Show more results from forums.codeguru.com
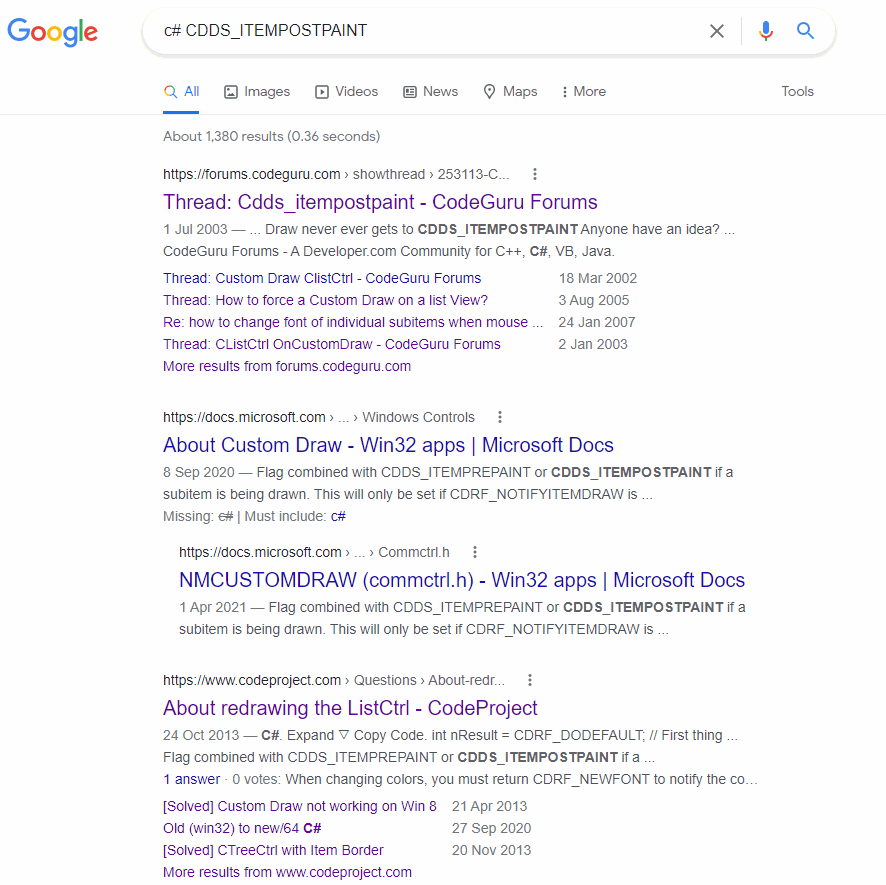The image size is (886, 885). (286, 366)
